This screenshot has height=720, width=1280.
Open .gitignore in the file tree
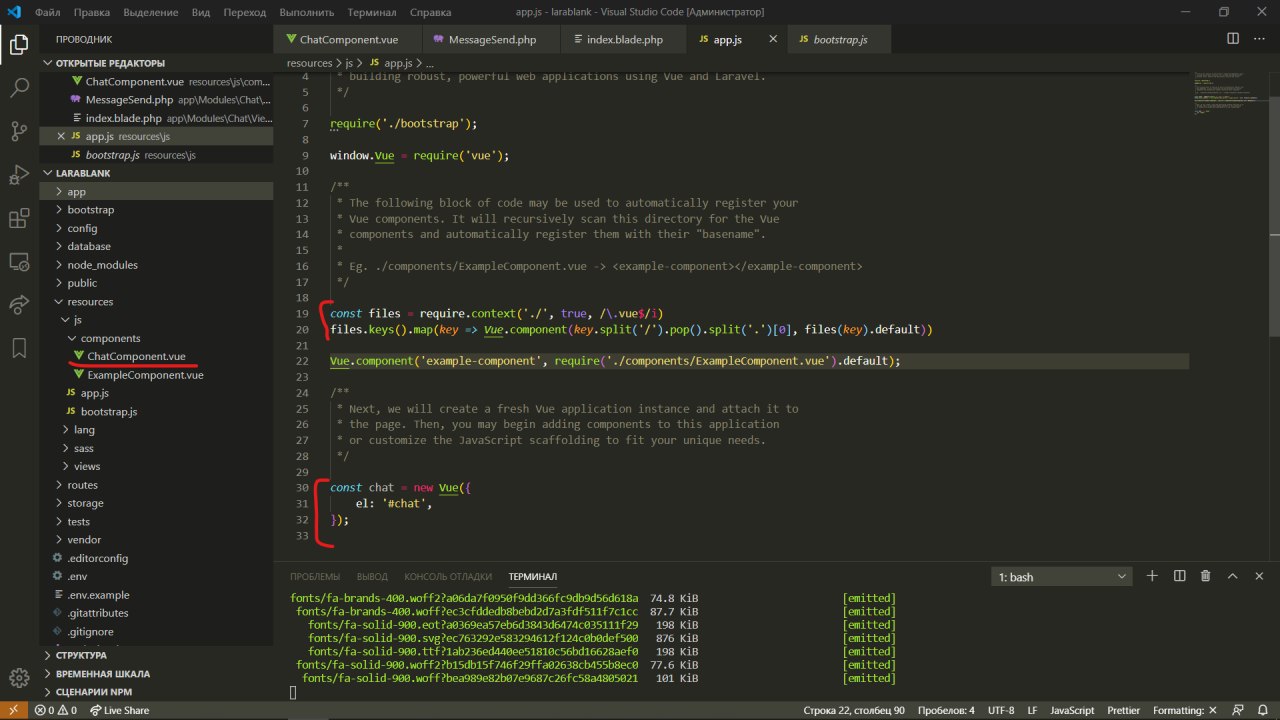(x=156, y=632)
